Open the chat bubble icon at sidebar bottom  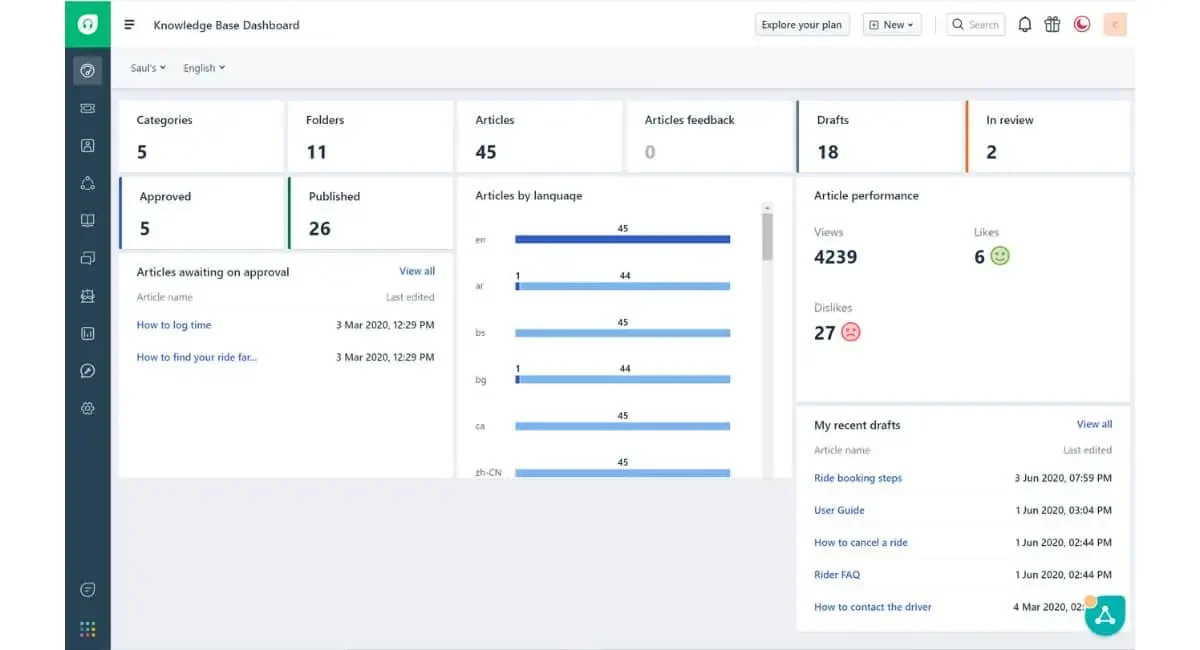[88, 590]
